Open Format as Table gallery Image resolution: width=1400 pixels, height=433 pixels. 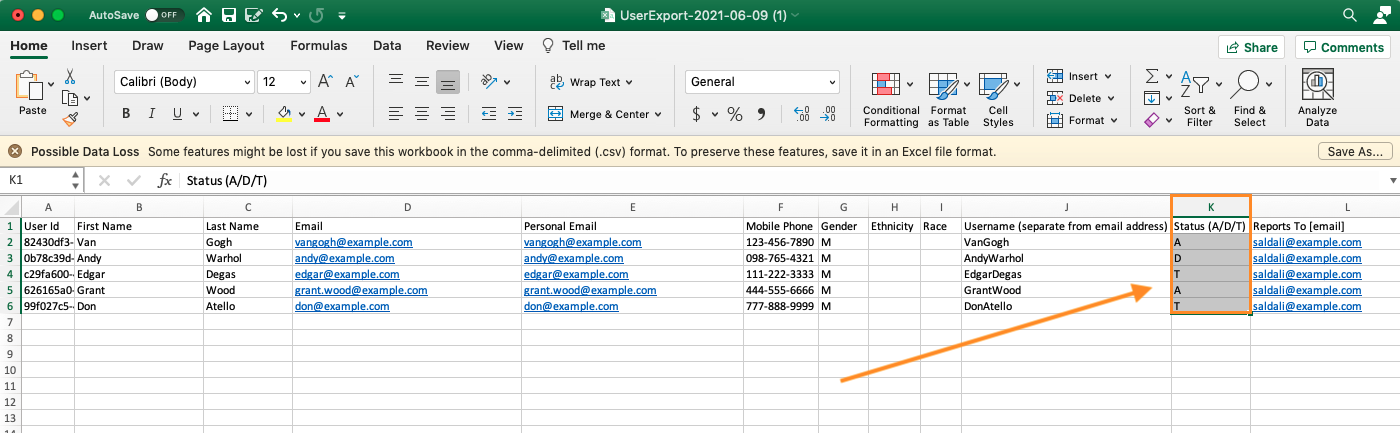click(x=948, y=99)
